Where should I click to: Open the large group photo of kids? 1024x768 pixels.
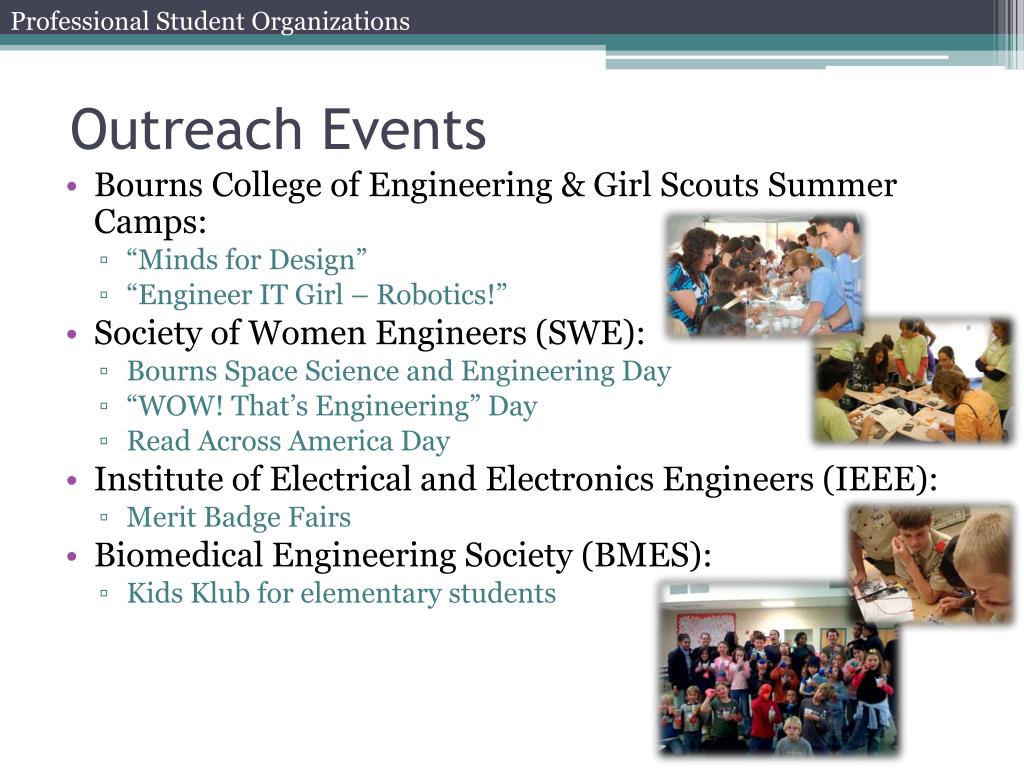pos(778,669)
